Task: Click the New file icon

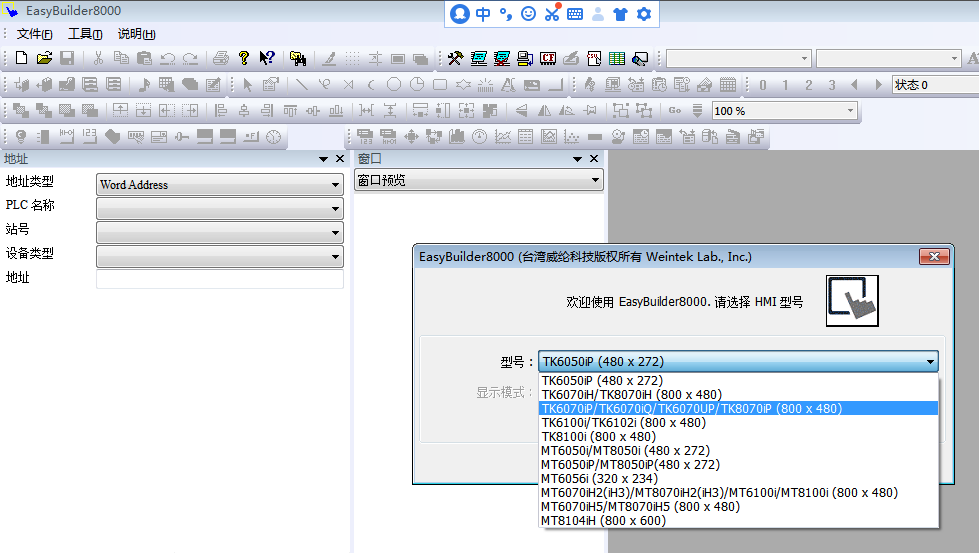Action: point(21,59)
